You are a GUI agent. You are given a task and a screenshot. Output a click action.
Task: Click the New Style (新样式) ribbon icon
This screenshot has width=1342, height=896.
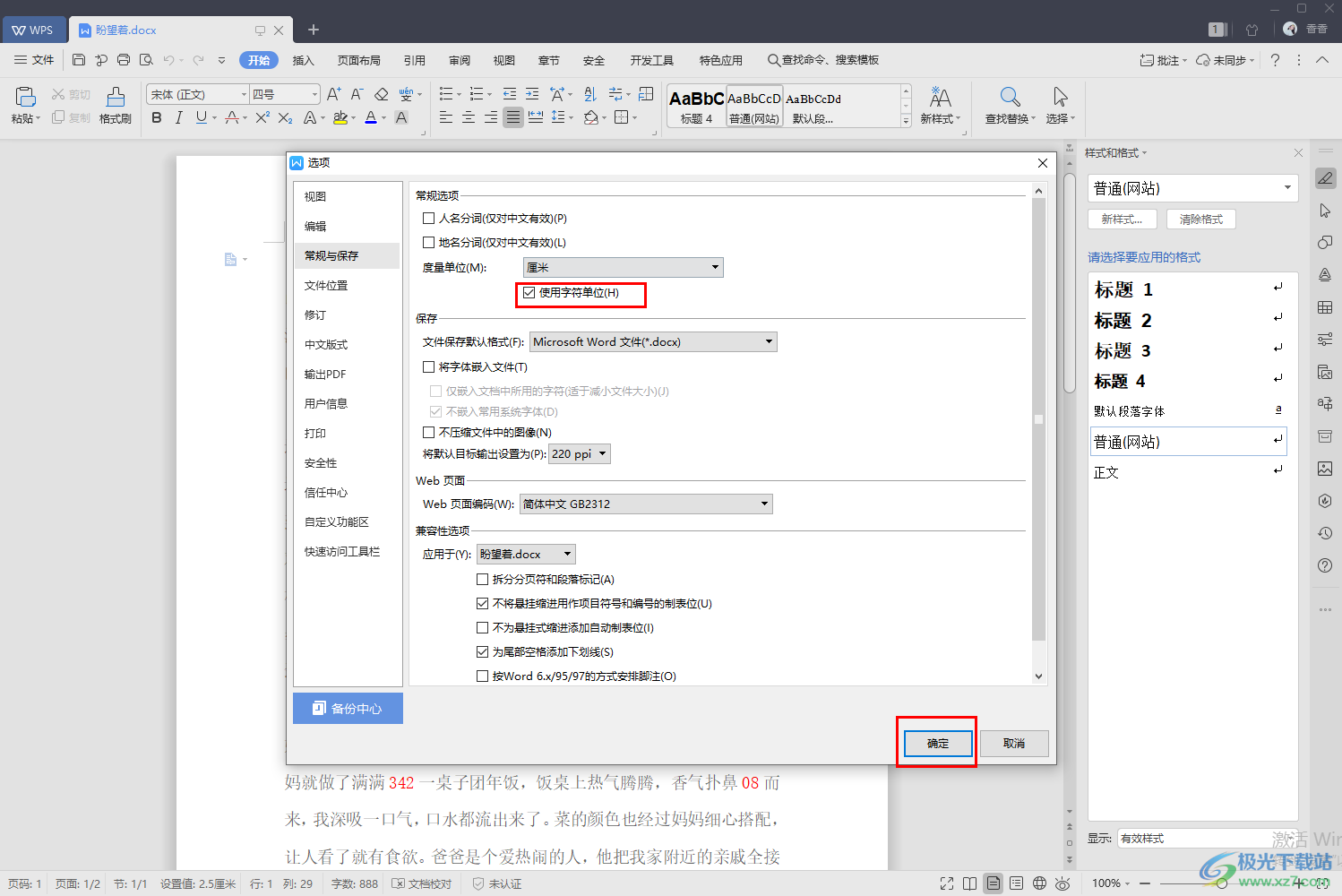(x=940, y=106)
